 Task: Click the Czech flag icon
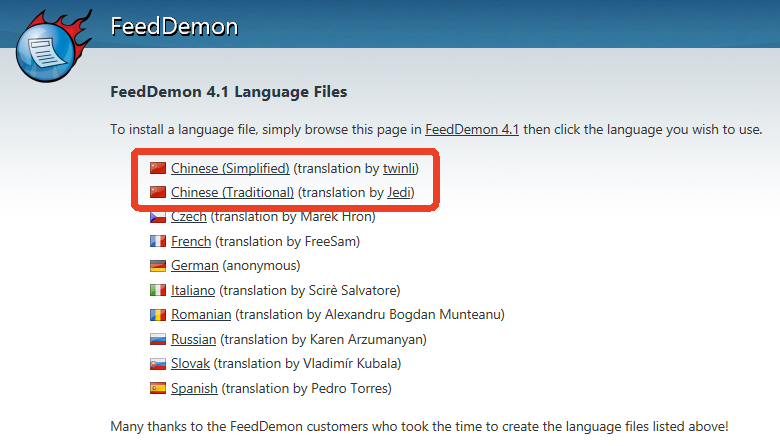click(x=157, y=217)
